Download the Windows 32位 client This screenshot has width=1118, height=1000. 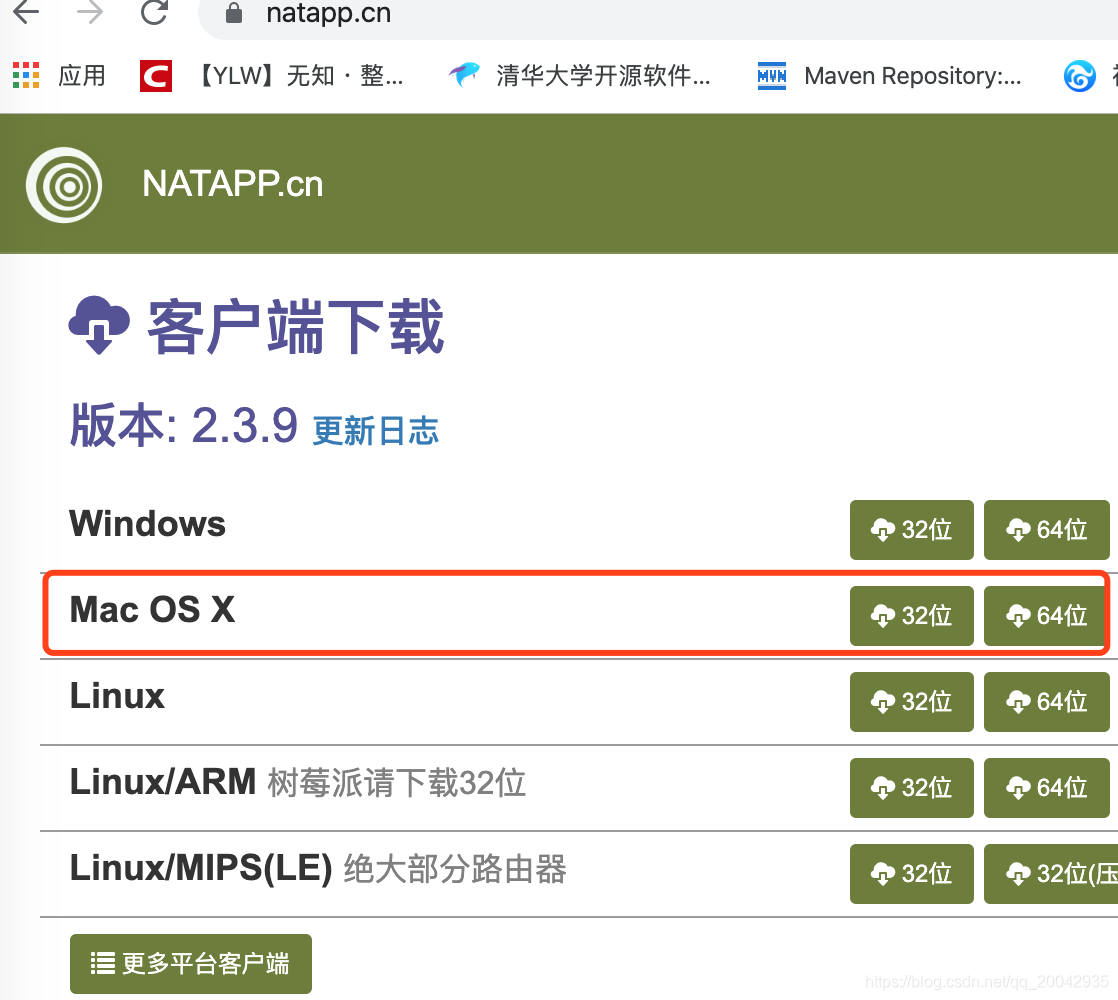(x=911, y=530)
